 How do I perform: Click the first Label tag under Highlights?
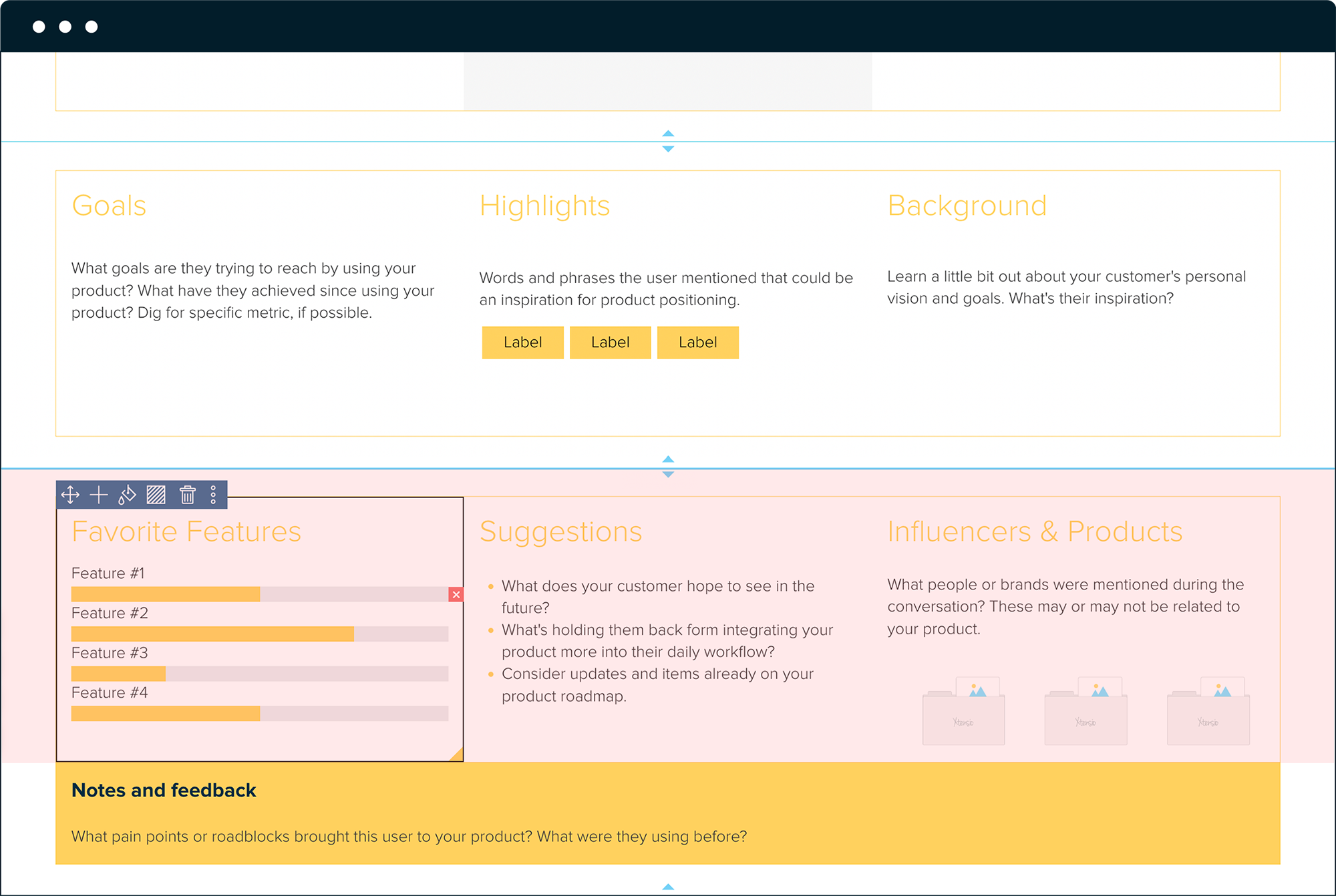522,343
